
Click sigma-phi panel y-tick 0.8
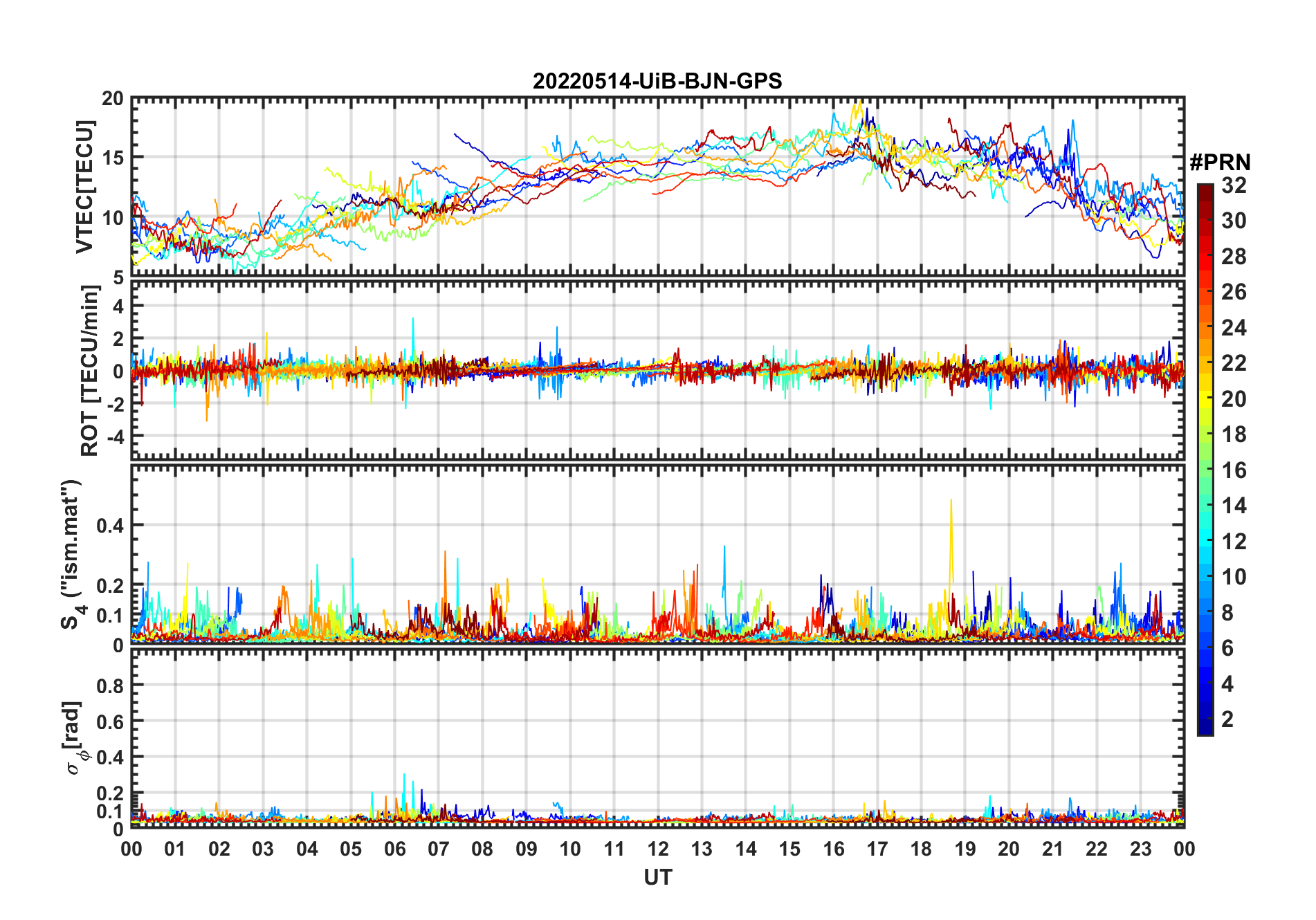point(110,686)
